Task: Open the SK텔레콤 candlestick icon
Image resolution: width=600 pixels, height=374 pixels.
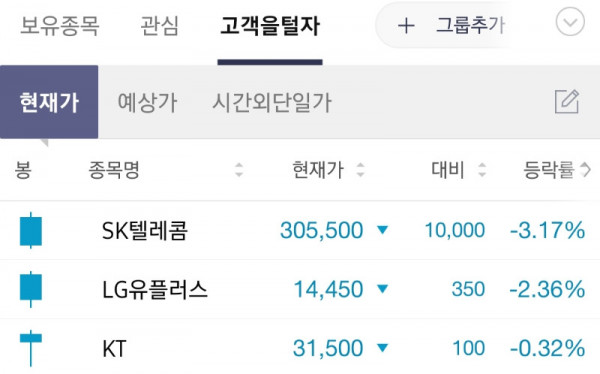Action: pos(31,230)
